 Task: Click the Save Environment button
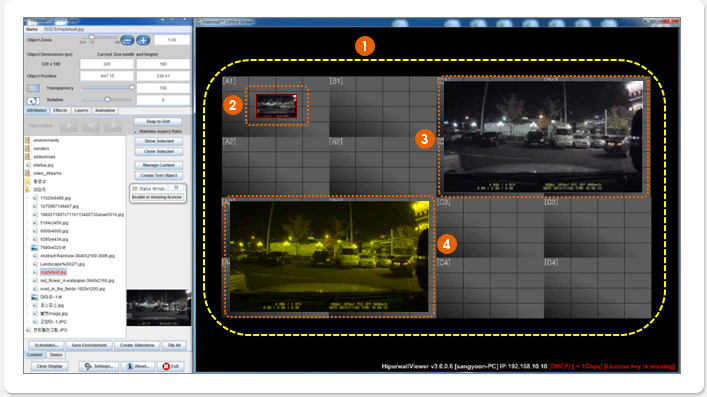tap(89, 345)
